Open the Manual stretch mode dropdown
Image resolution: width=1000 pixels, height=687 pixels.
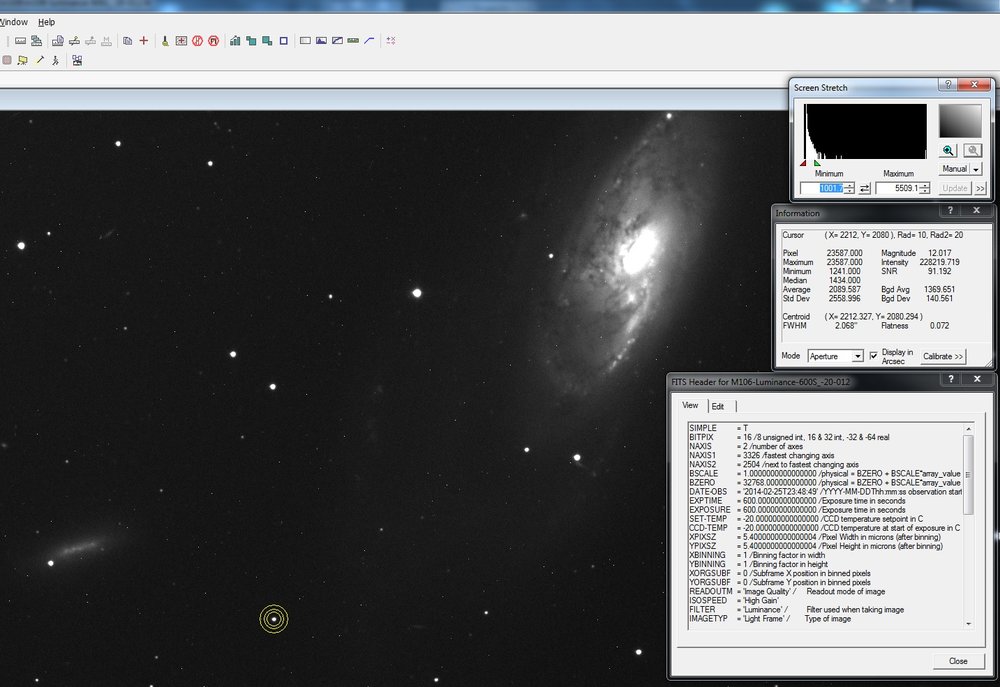(x=975, y=167)
